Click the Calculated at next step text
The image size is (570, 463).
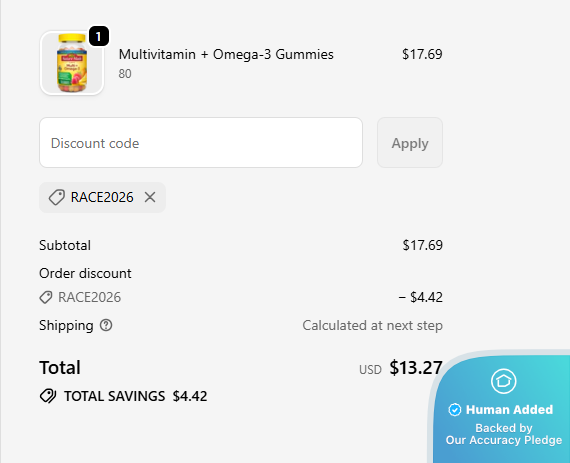click(x=373, y=325)
